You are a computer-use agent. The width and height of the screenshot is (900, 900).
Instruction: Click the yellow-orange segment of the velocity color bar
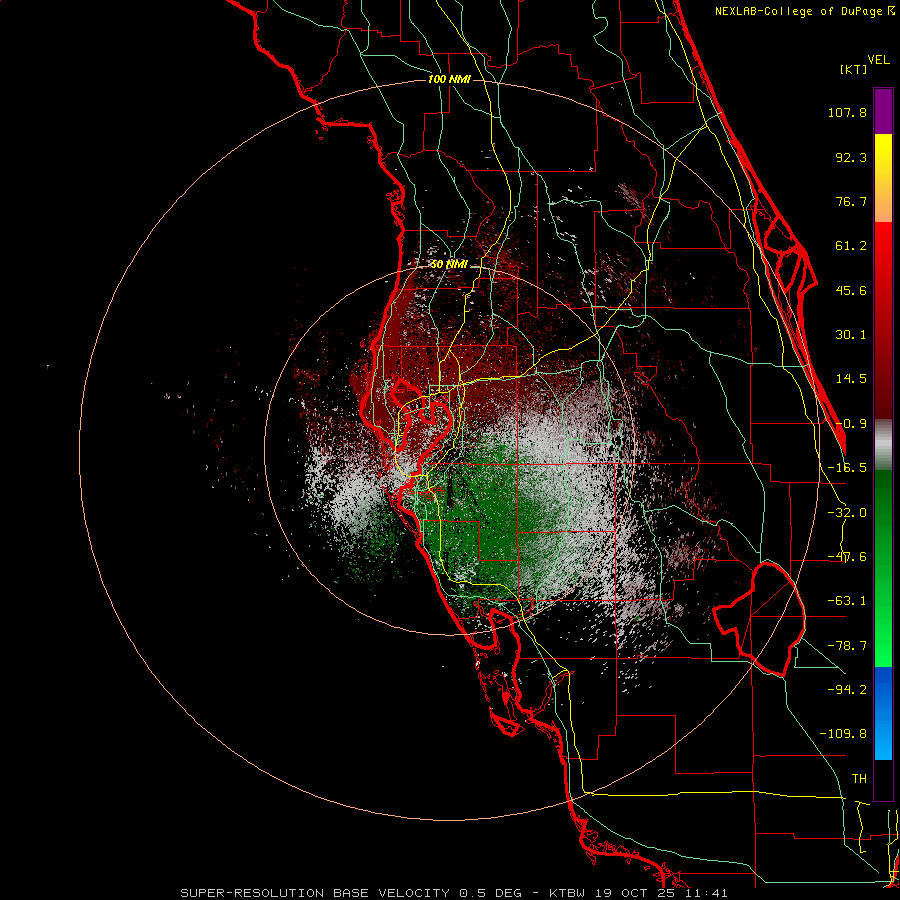point(883,178)
